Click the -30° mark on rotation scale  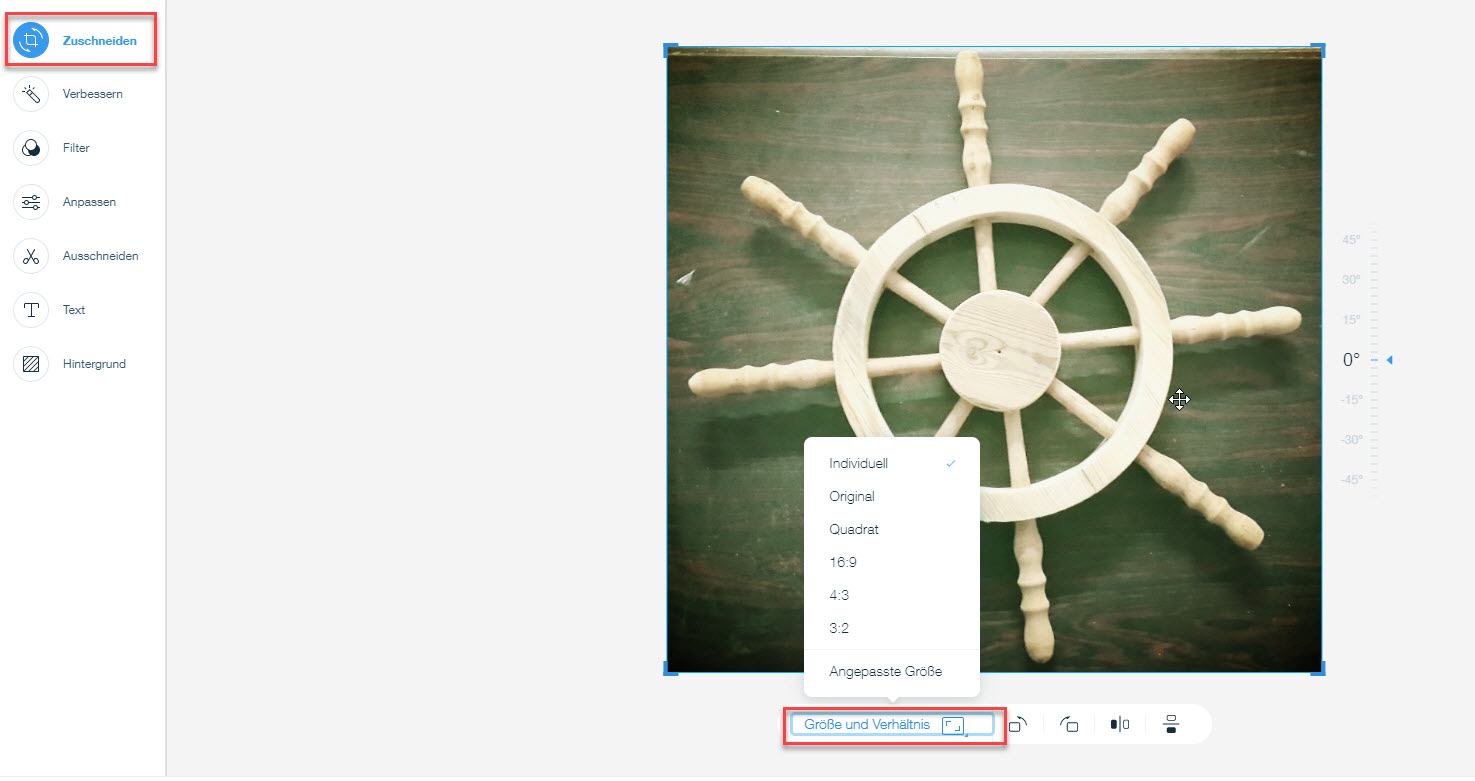(x=1351, y=440)
